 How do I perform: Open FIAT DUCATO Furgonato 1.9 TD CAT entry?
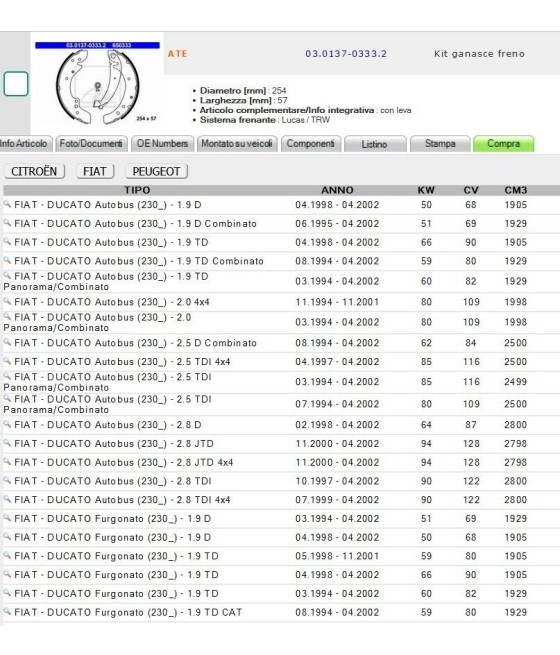[128, 612]
